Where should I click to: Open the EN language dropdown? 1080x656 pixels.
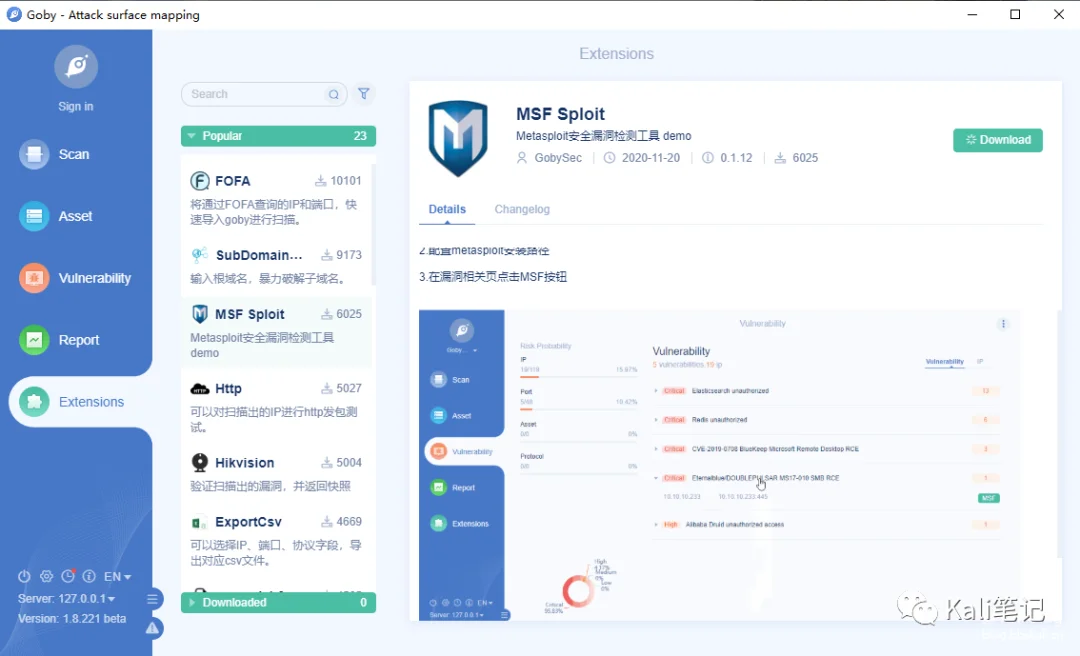(x=117, y=576)
